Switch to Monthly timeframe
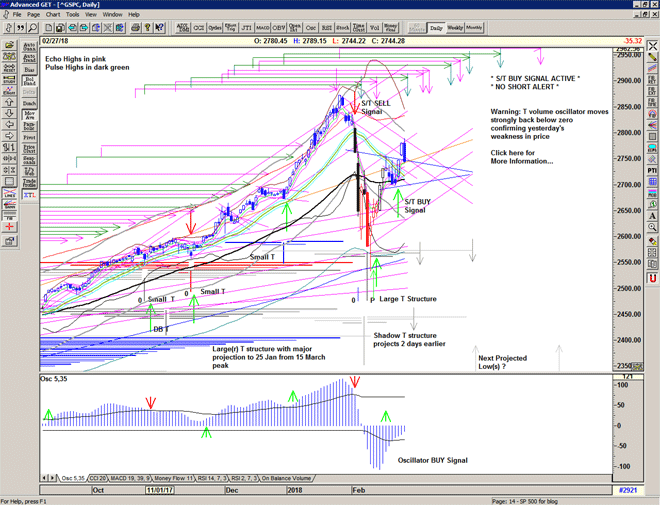Screen dimensions: 660x505 (x=474, y=28)
